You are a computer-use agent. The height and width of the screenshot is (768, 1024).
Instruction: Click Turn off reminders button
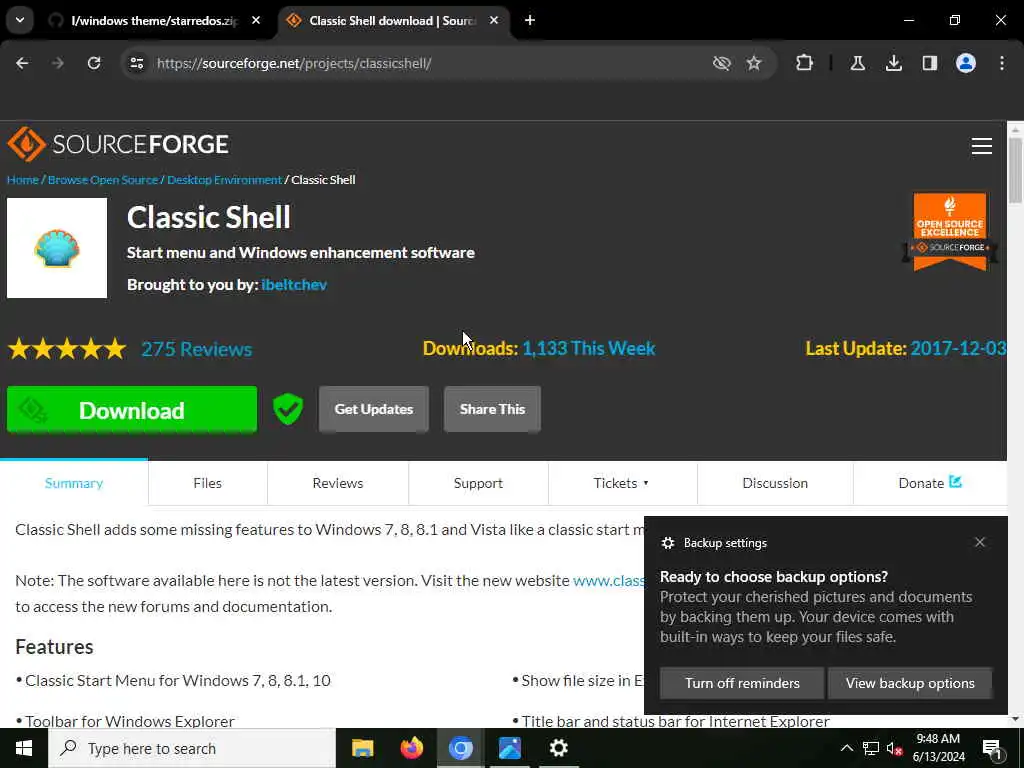click(x=742, y=683)
